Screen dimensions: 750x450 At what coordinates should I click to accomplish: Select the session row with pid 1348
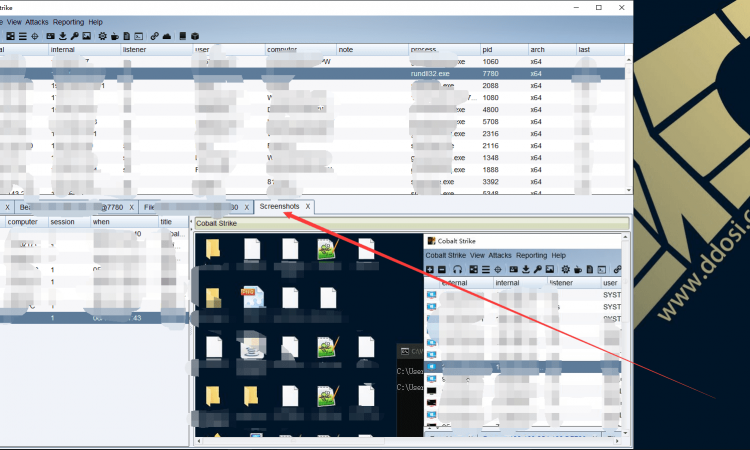coord(312,157)
